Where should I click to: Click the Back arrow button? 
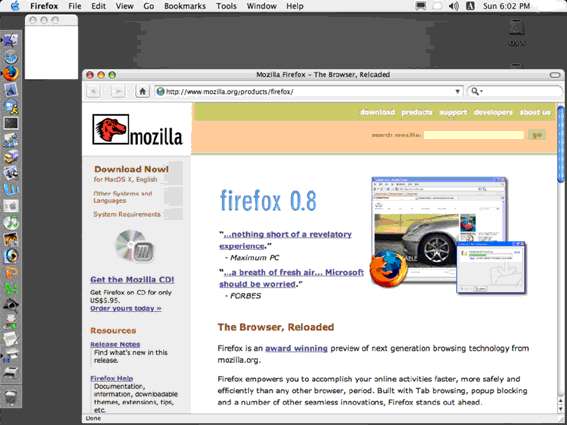(x=93, y=92)
